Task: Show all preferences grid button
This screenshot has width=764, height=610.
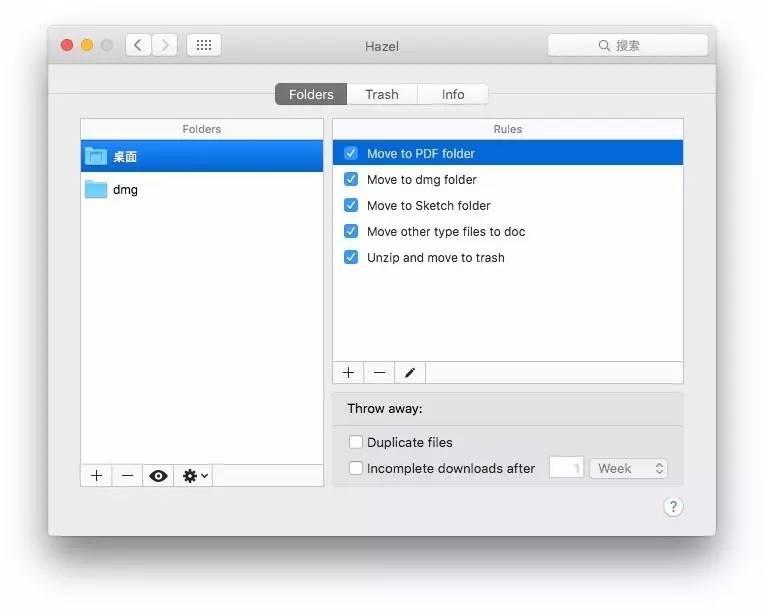Action: pos(204,45)
